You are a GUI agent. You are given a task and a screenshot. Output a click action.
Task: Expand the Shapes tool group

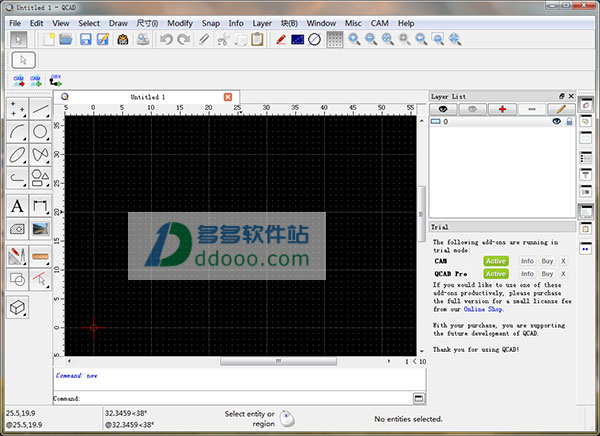[40, 178]
